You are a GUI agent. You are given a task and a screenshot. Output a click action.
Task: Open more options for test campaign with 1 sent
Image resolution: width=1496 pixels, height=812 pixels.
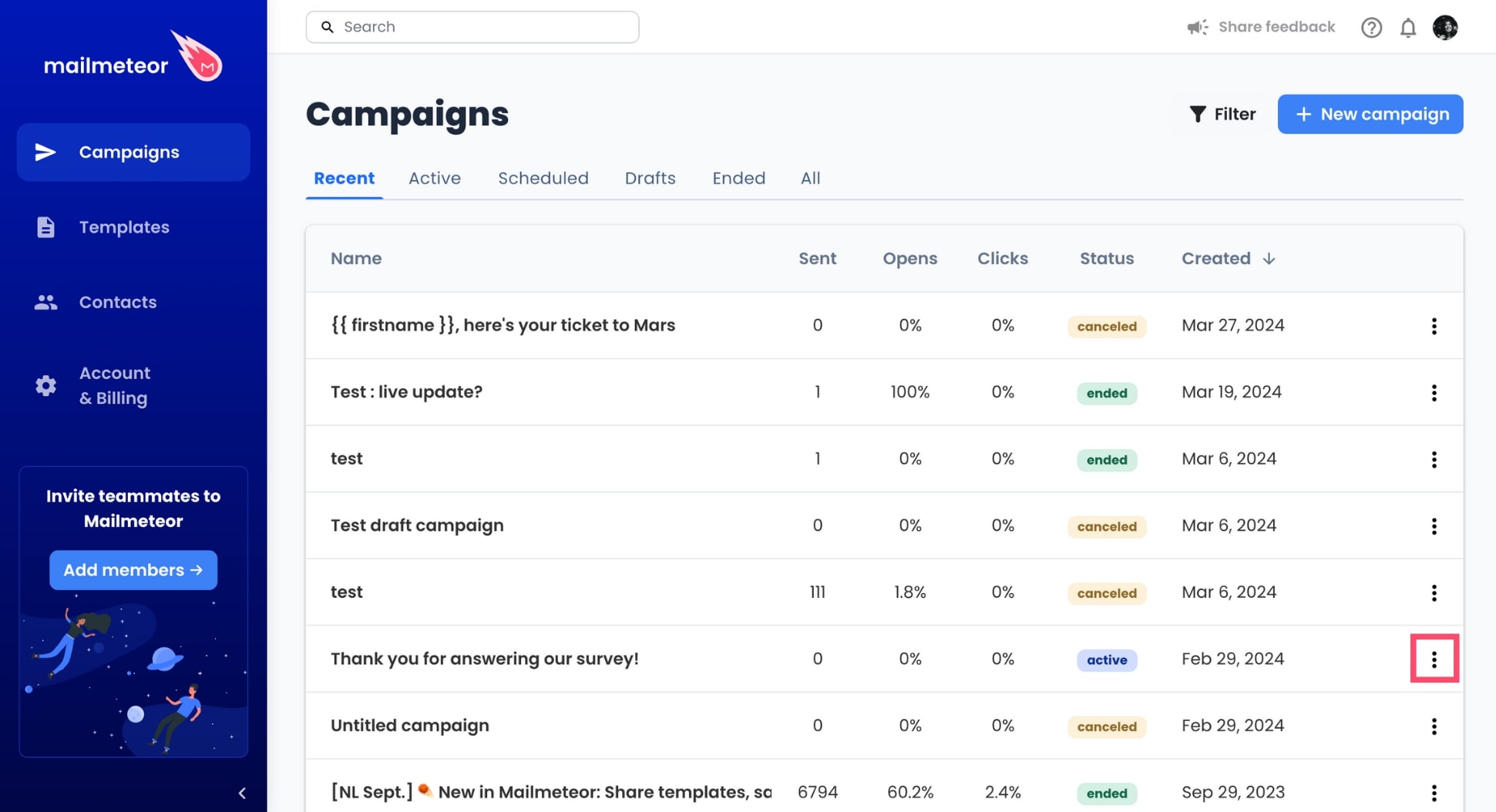point(1434,459)
